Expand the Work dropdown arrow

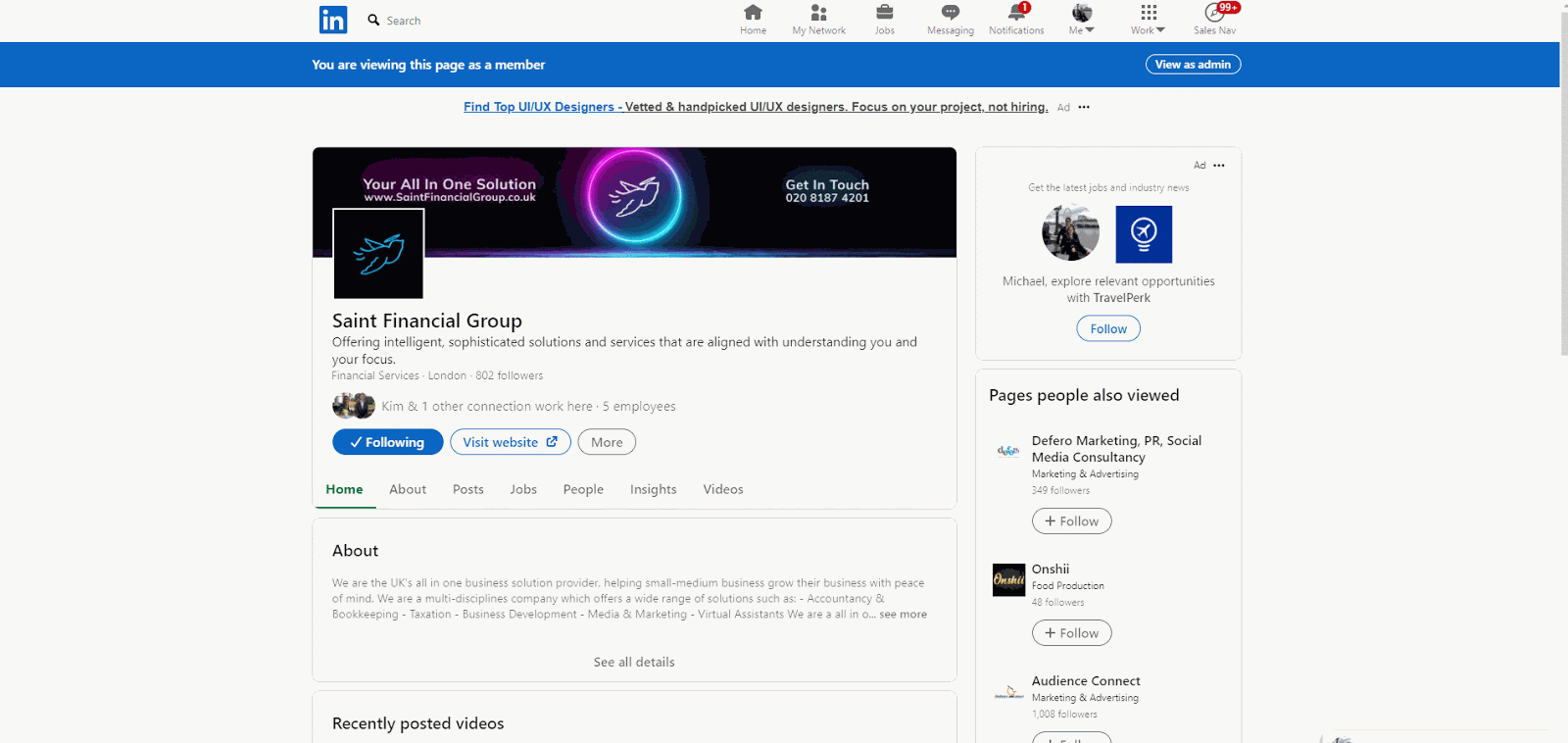click(x=1160, y=30)
